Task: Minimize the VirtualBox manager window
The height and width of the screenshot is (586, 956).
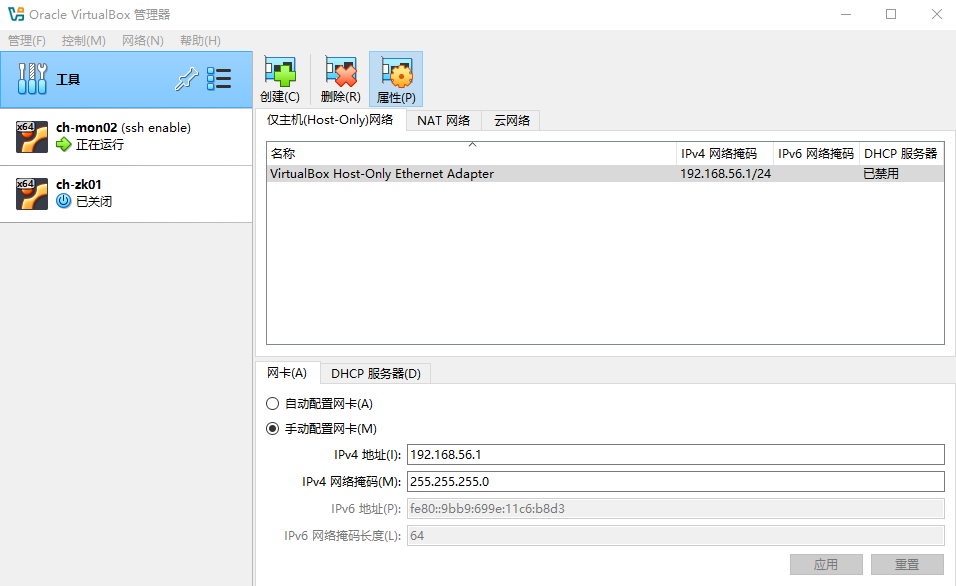Action: (x=846, y=14)
